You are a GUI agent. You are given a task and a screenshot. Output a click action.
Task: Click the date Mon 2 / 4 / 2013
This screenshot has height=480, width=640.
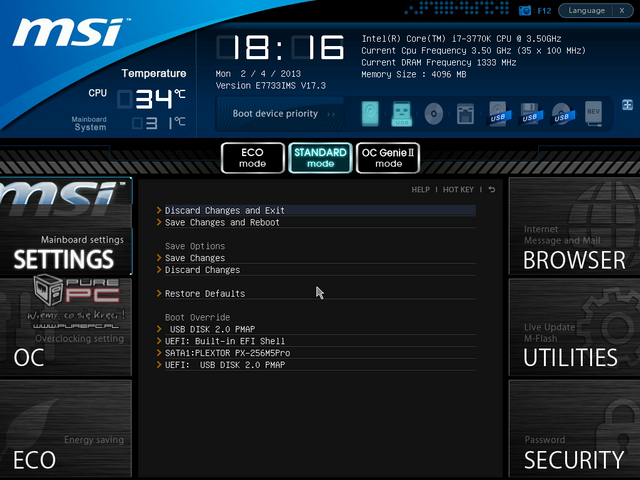point(258,74)
